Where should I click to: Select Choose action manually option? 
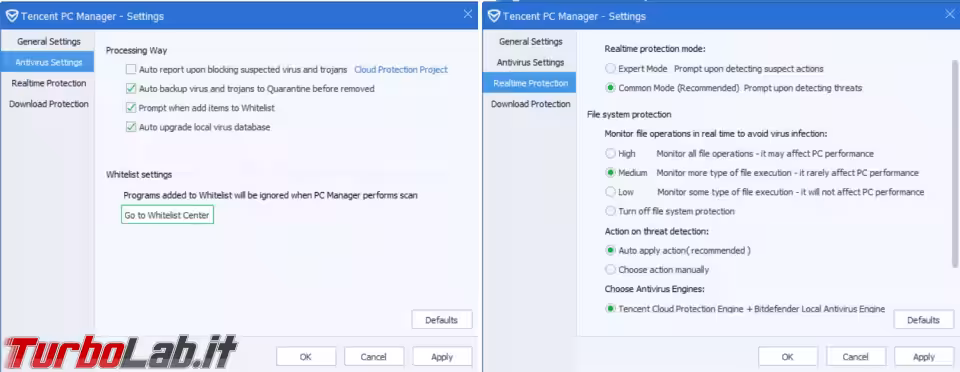pyautogui.click(x=610, y=269)
